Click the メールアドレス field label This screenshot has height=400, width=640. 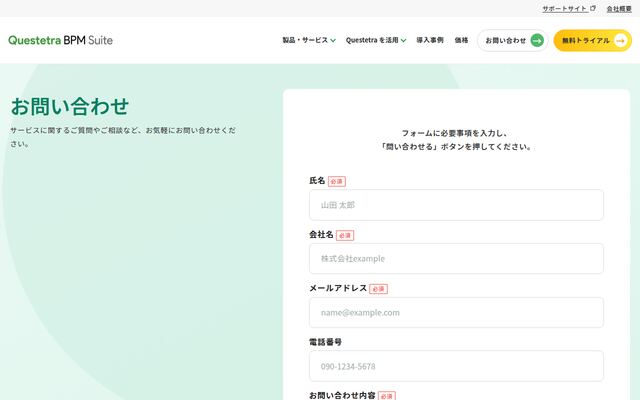(x=338, y=288)
